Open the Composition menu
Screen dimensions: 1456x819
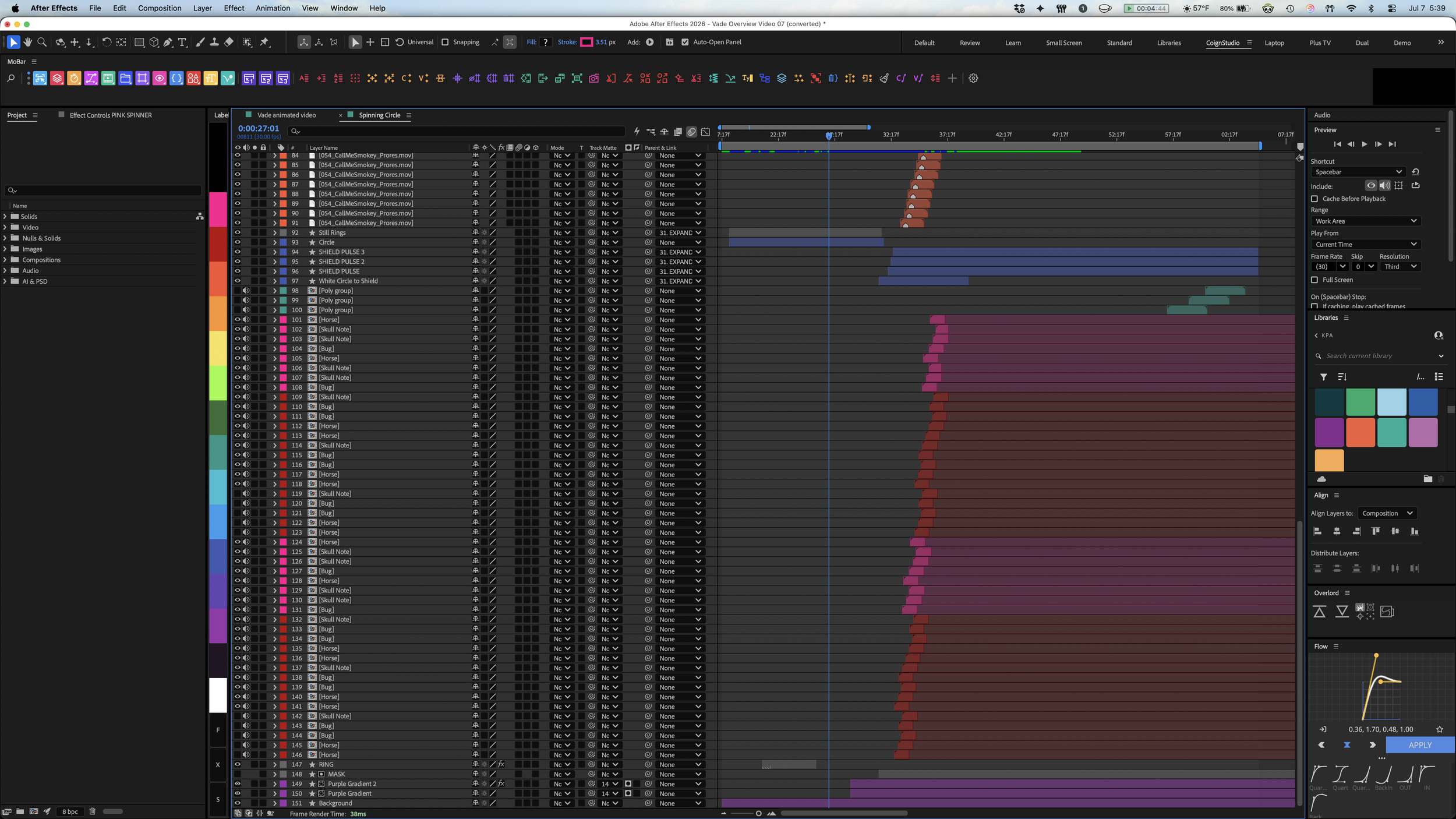(x=160, y=8)
